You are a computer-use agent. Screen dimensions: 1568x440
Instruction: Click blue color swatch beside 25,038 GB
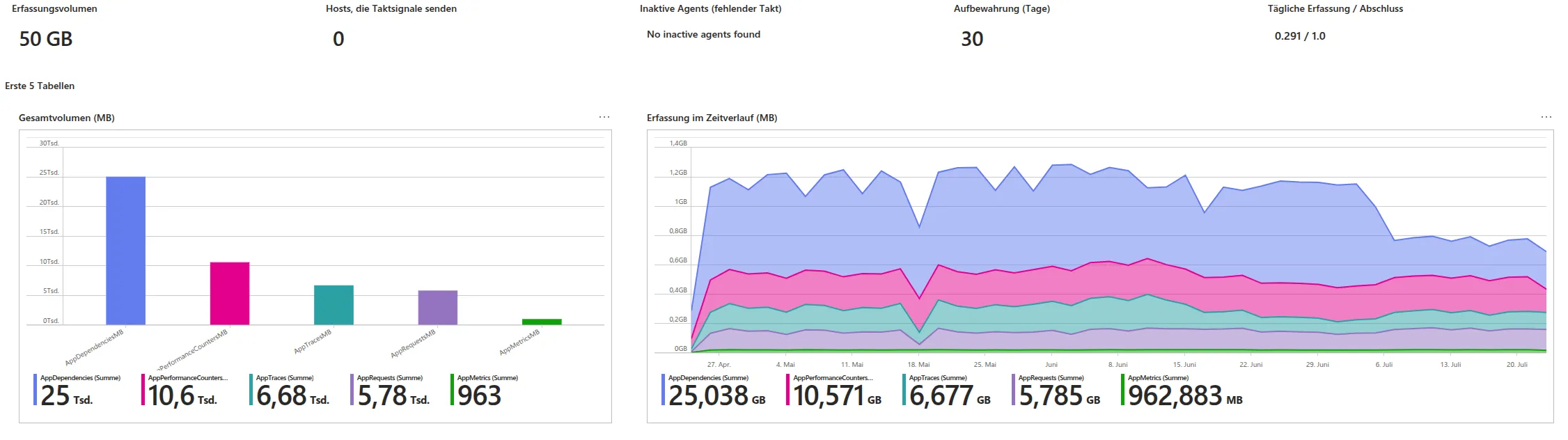click(x=663, y=390)
